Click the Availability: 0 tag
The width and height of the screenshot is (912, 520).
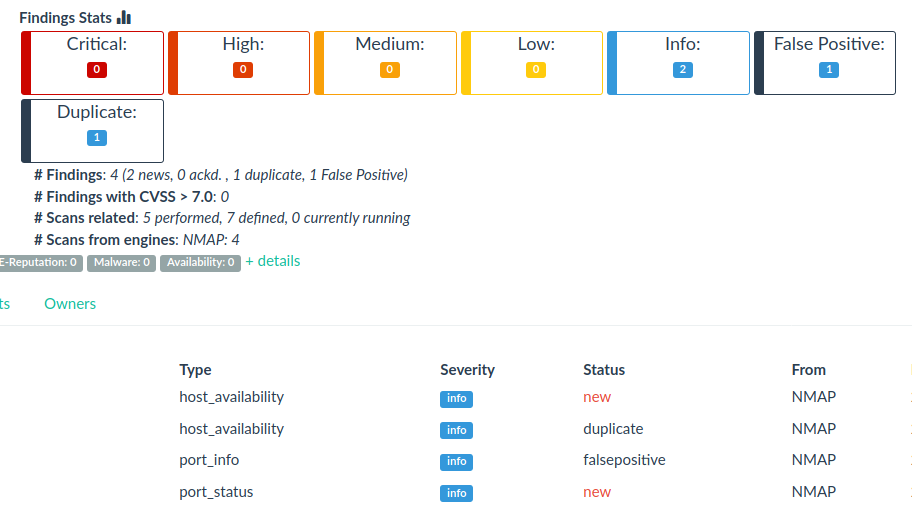(x=200, y=263)
